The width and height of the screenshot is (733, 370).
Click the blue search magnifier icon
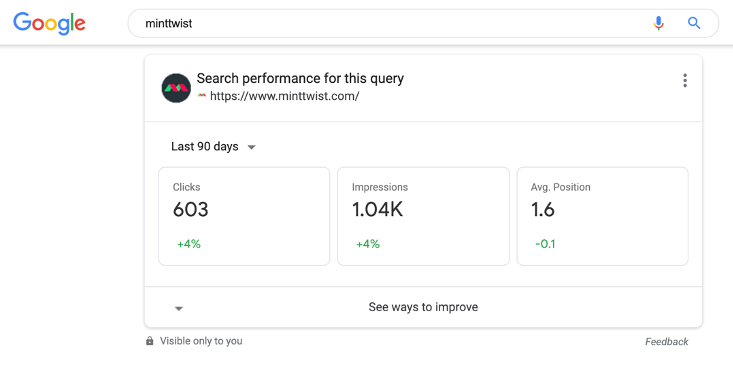coord(694,23)
